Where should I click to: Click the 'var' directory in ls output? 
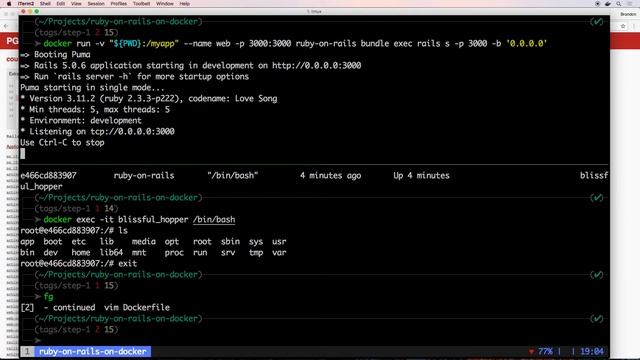point(279,253)
